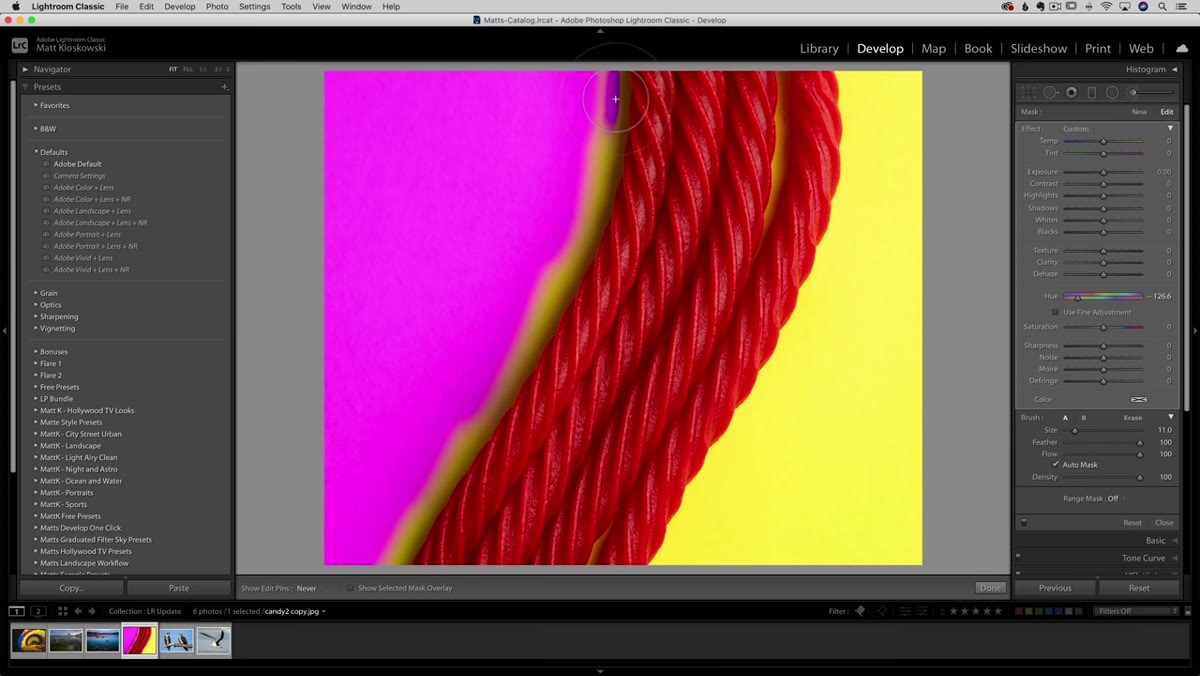Screen dimensions: 1200x676
Task: Click the Wi-Fi status icon in menu bar
Action: pyautogui.click(x=1106, y=6)
